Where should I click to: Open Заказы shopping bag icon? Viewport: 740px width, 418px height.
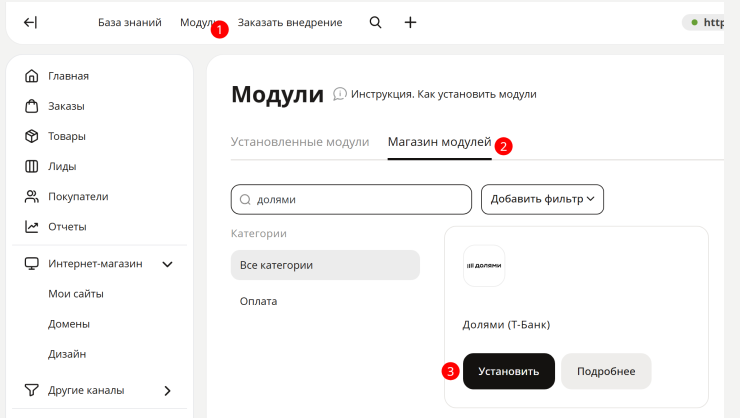coord(32,106)
